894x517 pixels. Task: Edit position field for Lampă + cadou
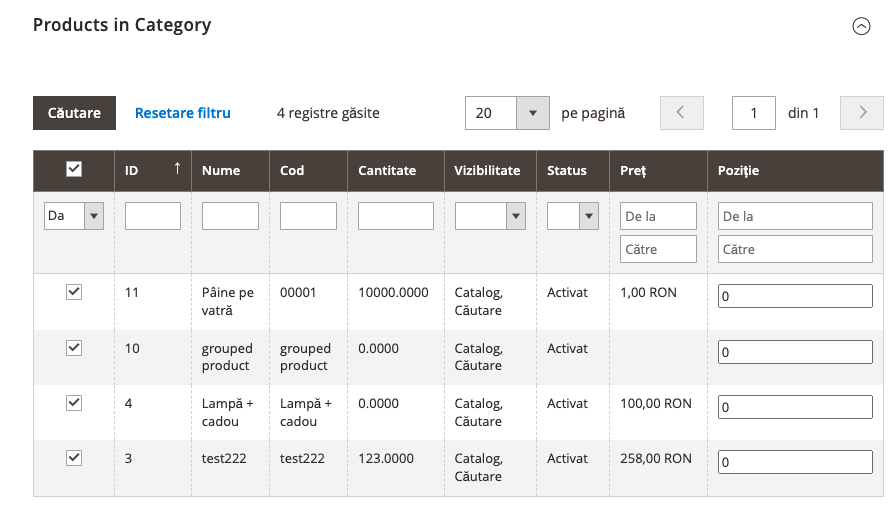[795, 407]
